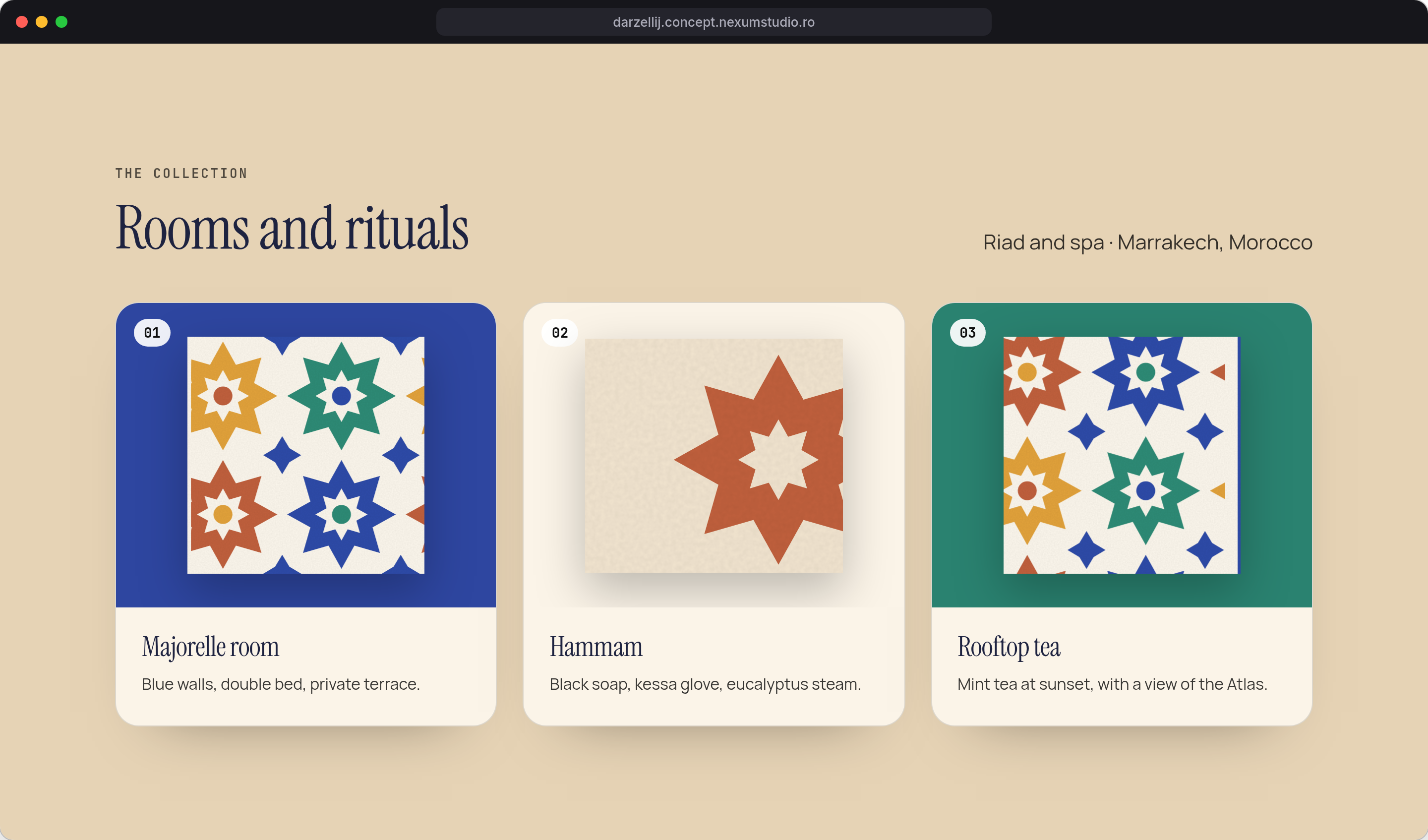Click 'THE COLLECTION' eyebrow label

pos(181,174)
